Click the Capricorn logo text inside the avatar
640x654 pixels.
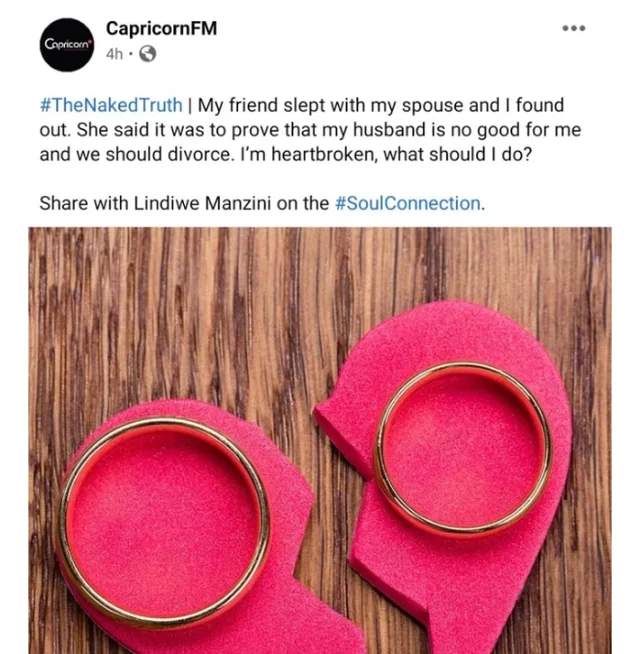point(67,44)
